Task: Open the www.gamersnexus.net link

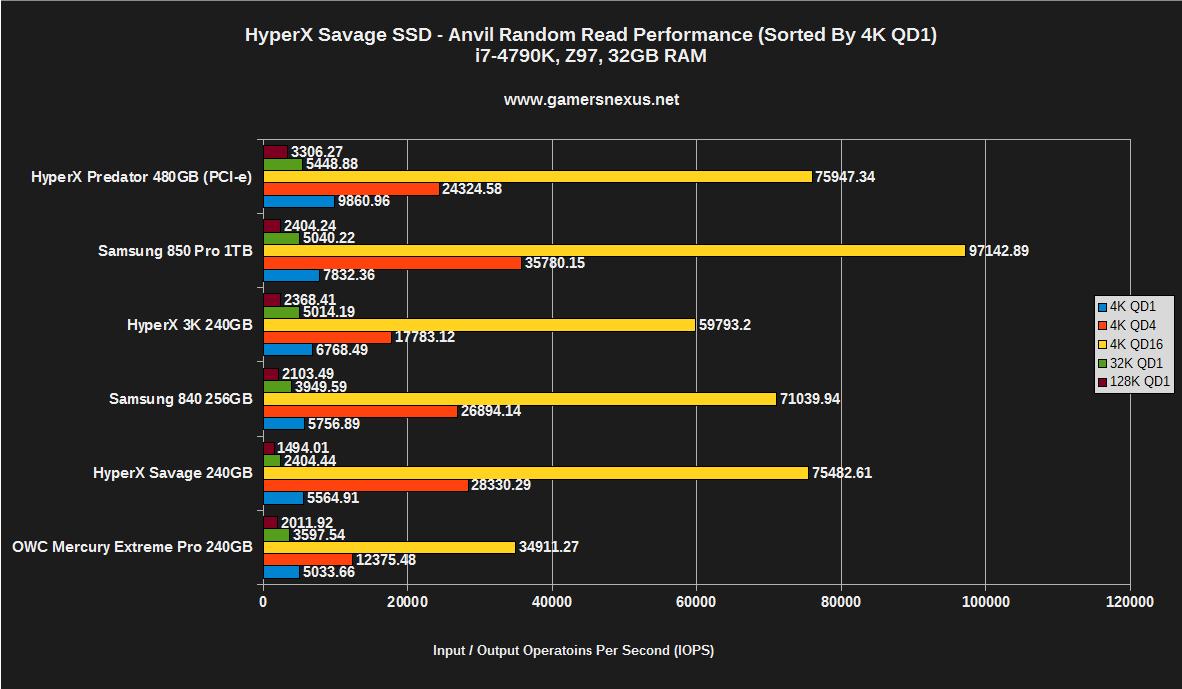Action: pyautogui.click(x=590, y=100)
